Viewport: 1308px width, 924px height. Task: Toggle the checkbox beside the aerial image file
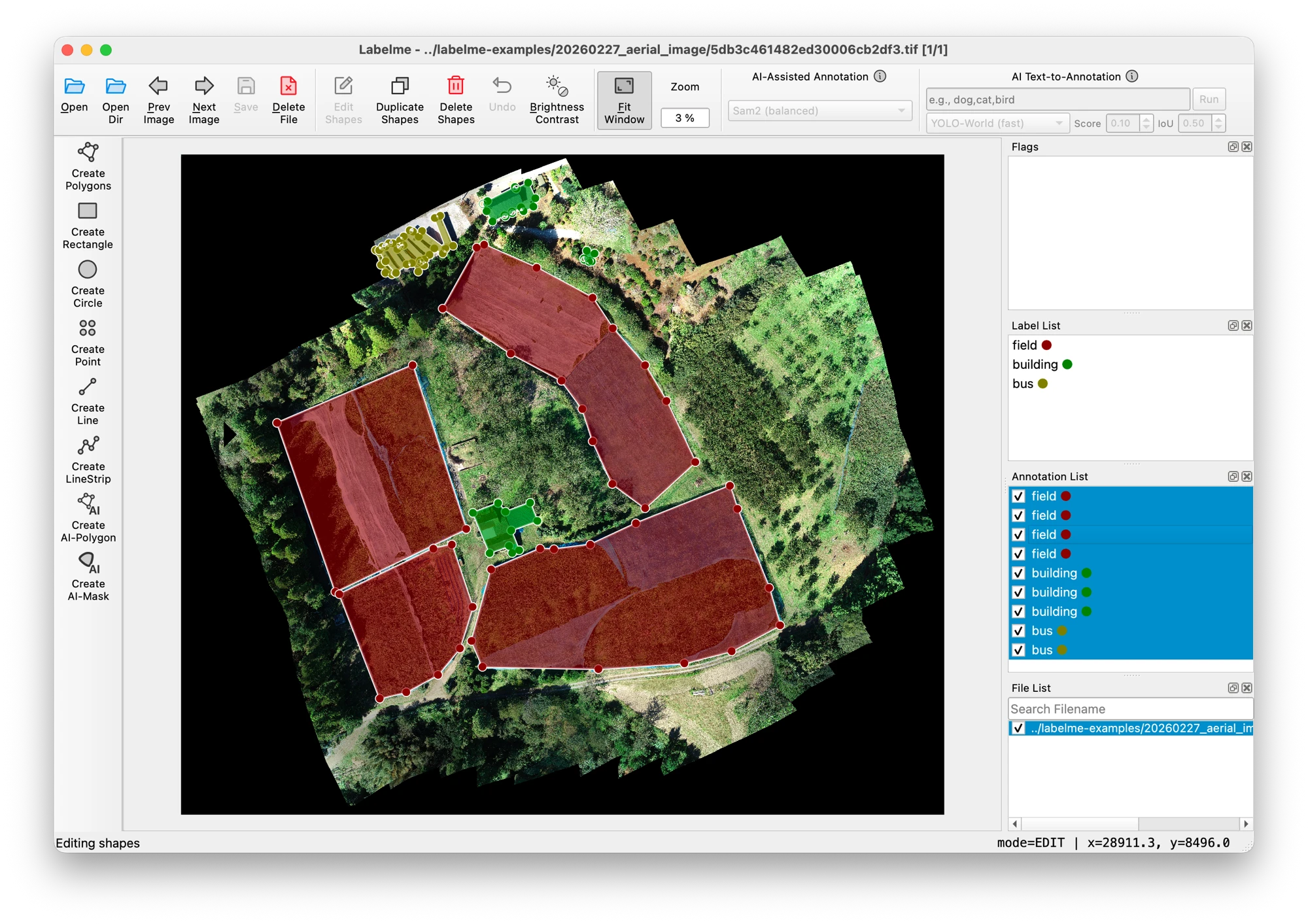tap(1018, 728)
